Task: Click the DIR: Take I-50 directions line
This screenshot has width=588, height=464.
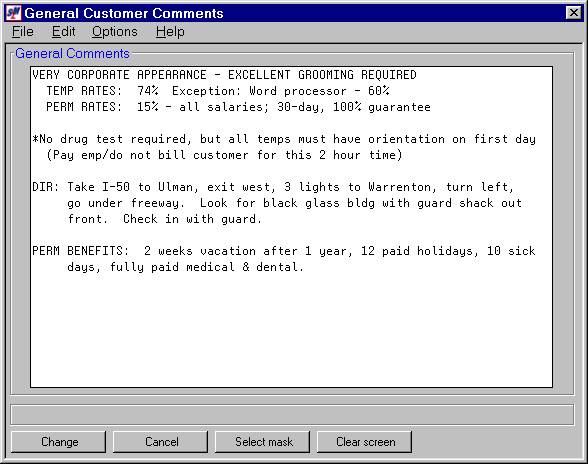Action: 273,187
